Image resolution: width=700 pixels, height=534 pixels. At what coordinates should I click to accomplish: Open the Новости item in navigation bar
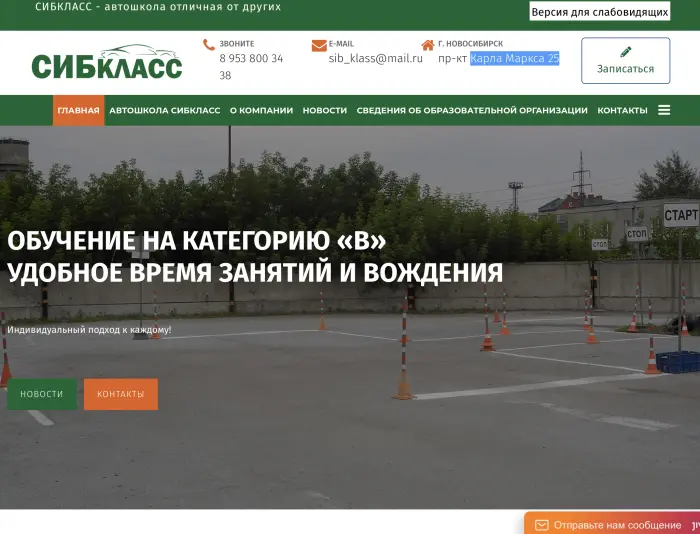tap(325, 111)
